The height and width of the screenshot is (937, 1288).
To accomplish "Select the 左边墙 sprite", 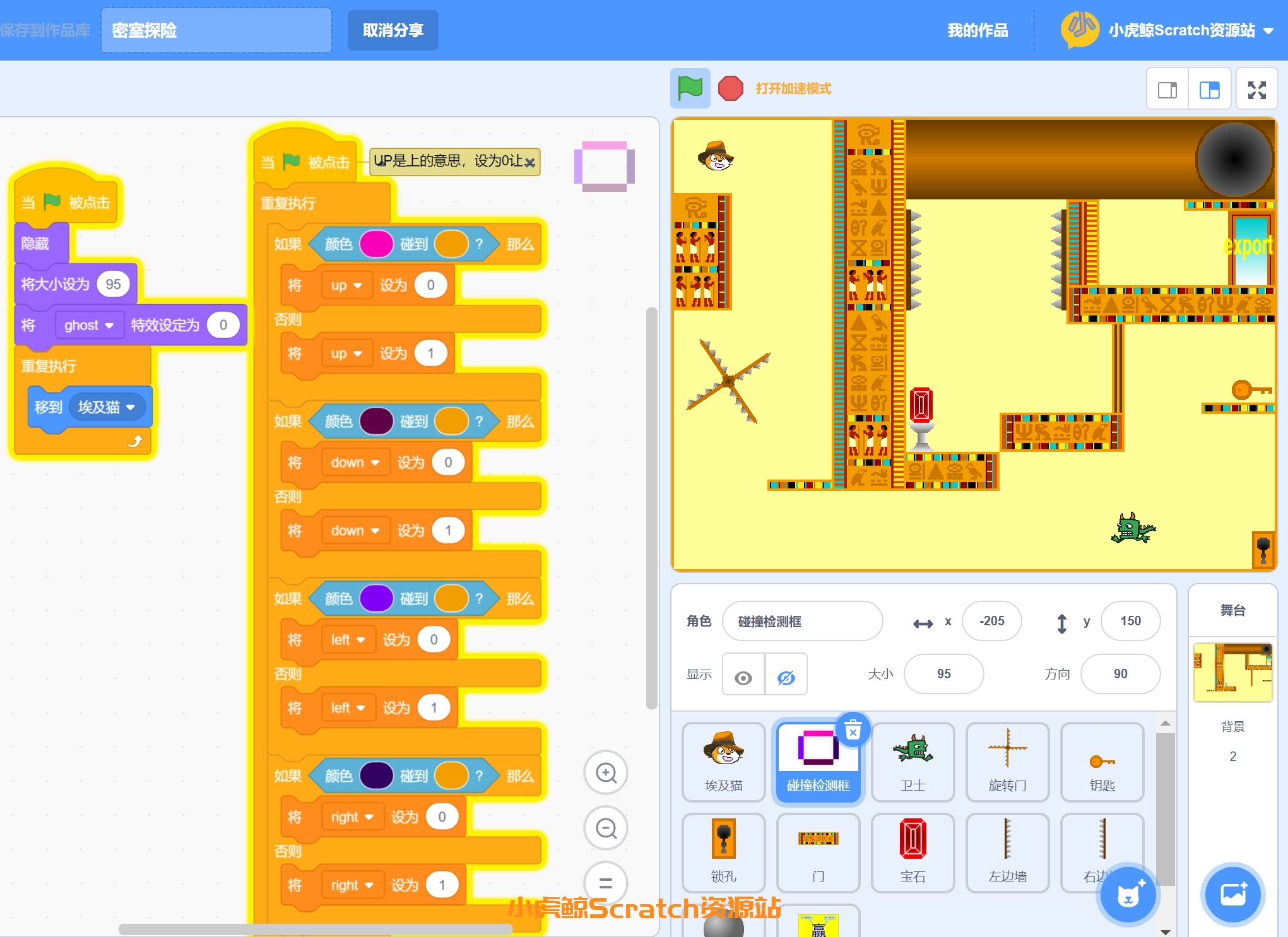I will click(x=1008, y=853).
